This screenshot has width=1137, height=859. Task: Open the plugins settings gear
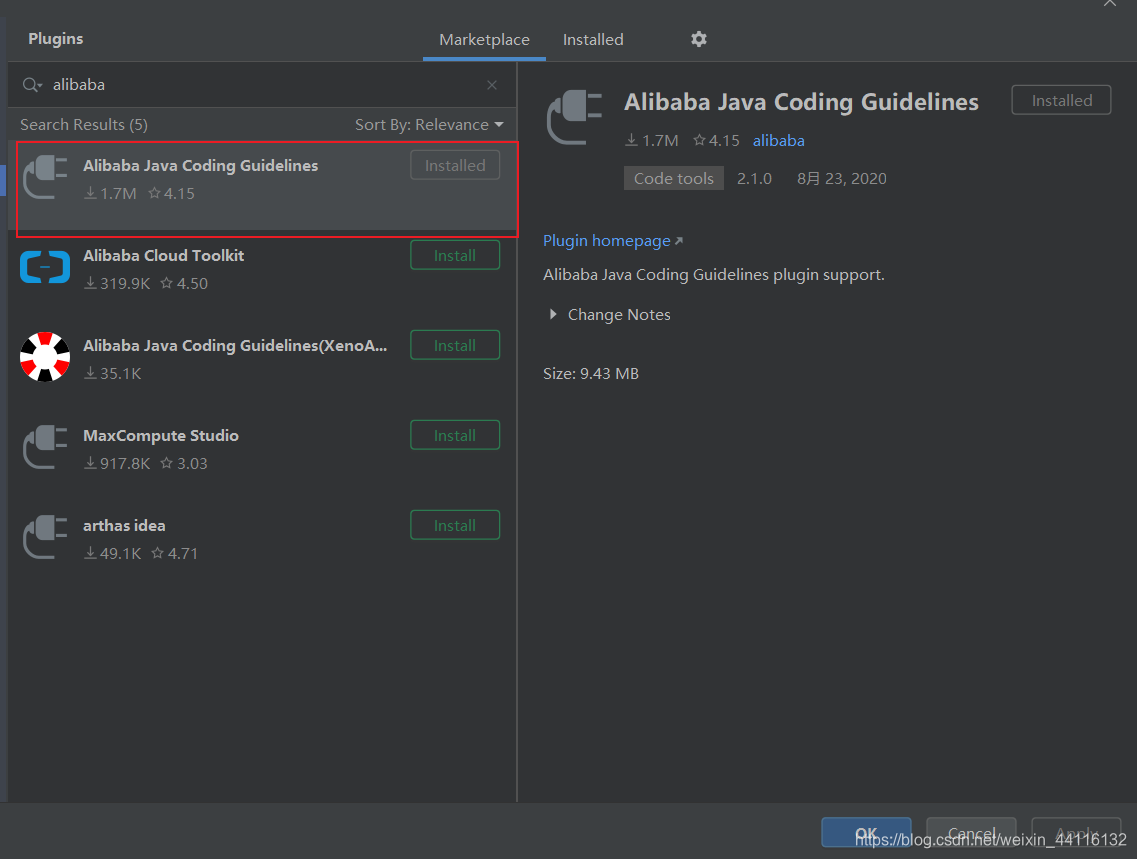(x=698, y=39)
